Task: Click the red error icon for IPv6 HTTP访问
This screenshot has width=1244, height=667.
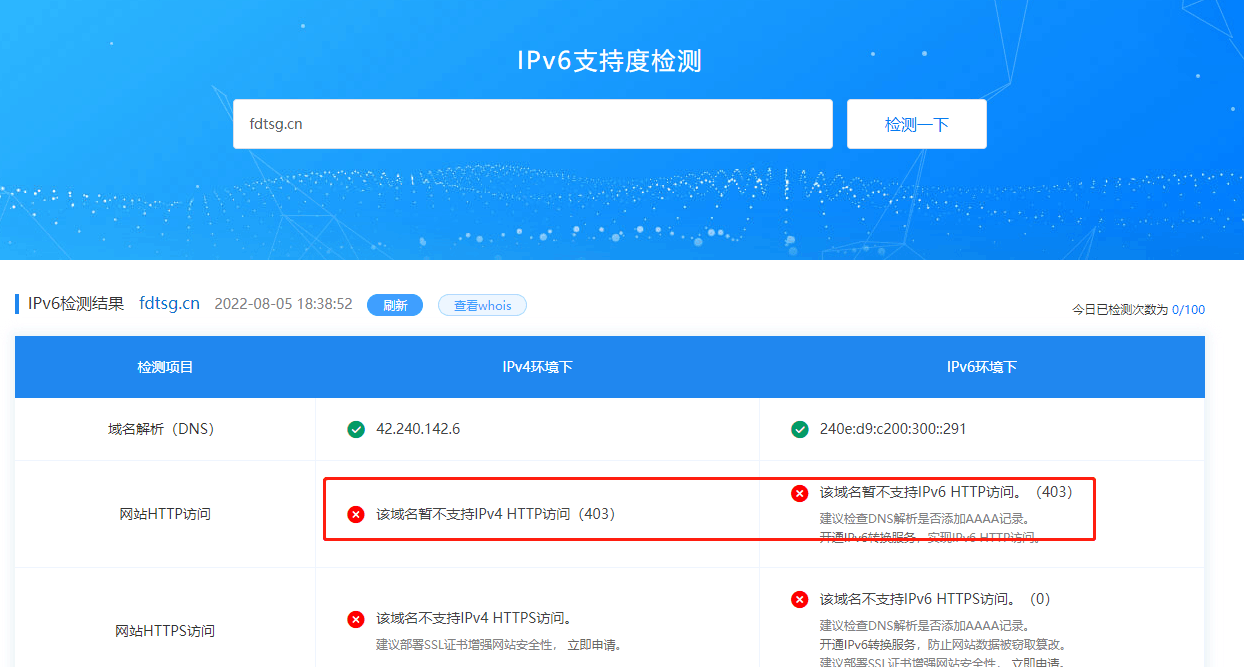Action: (x=799, y=492)
